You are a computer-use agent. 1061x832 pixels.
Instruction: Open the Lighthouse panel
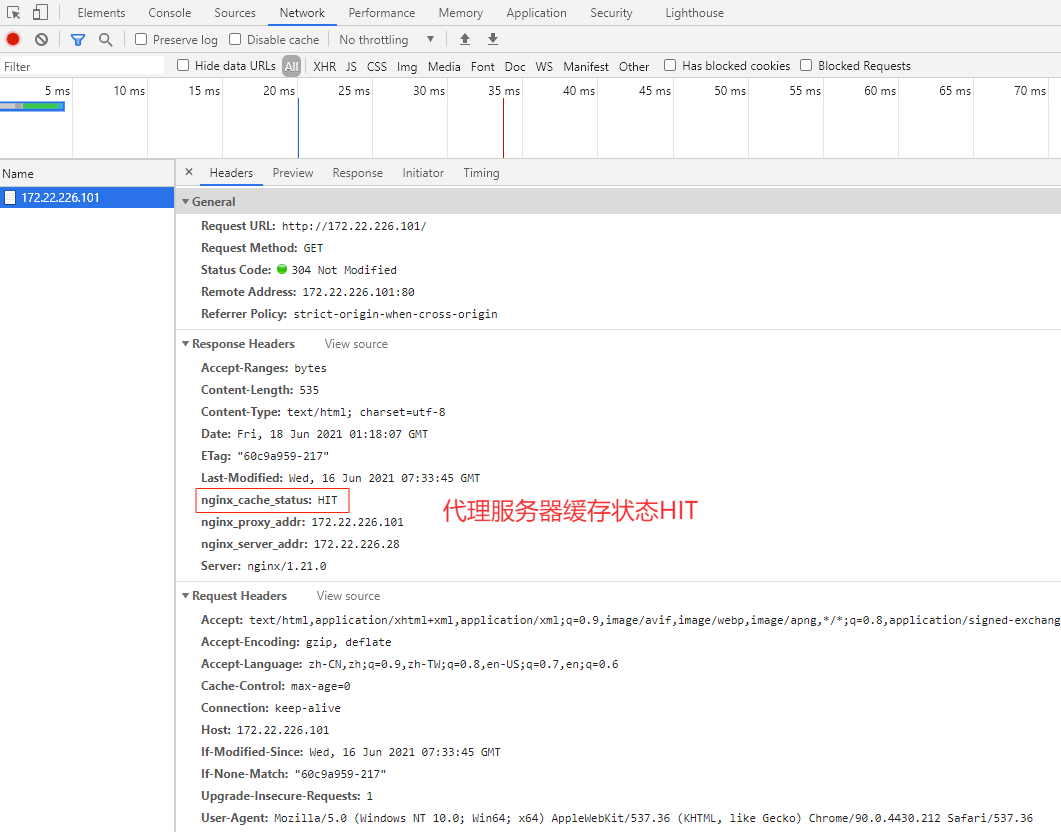[694, 13]
